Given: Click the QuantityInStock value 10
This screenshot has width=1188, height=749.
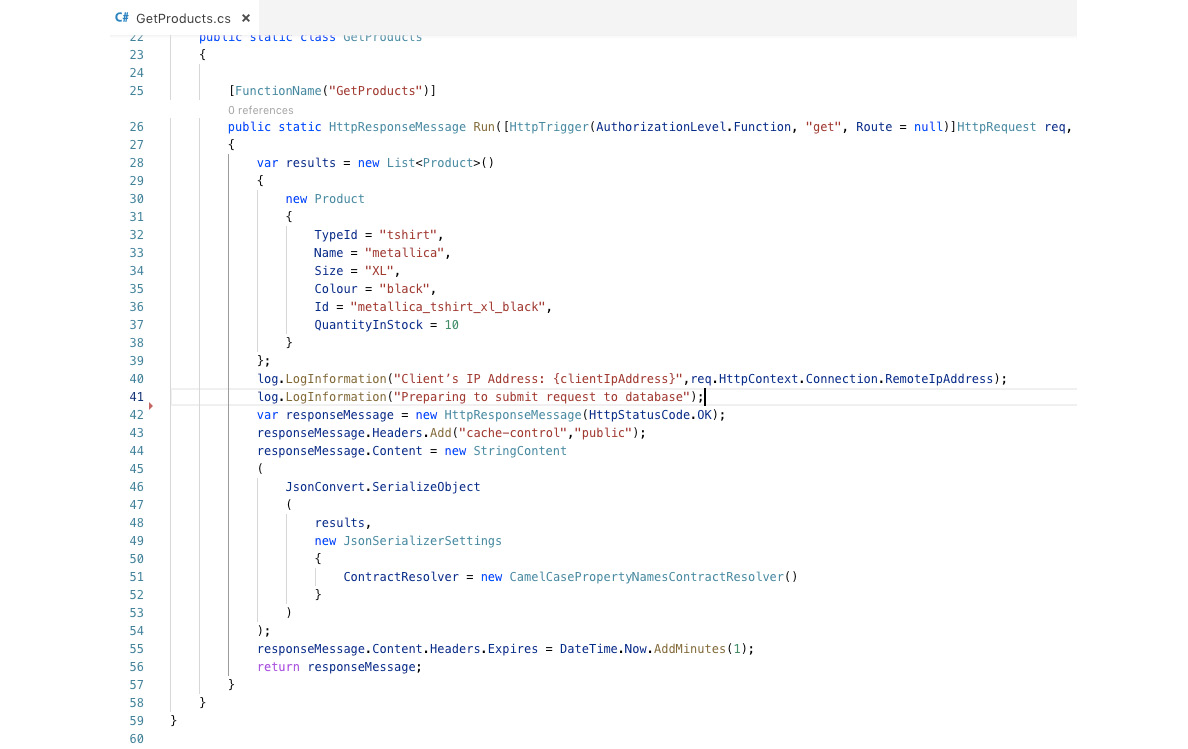Looking at the screenshot, I should coord(452,325).
